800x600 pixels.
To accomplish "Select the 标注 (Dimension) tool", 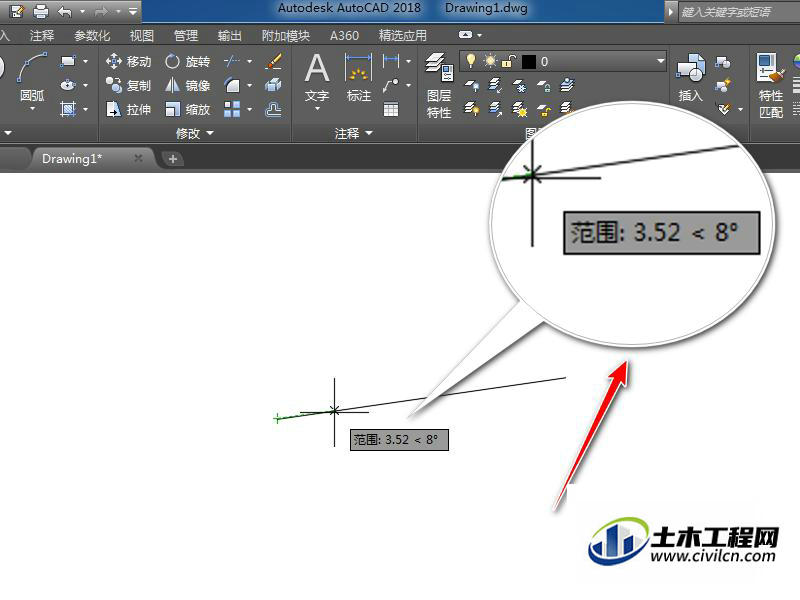I will 358,78.
